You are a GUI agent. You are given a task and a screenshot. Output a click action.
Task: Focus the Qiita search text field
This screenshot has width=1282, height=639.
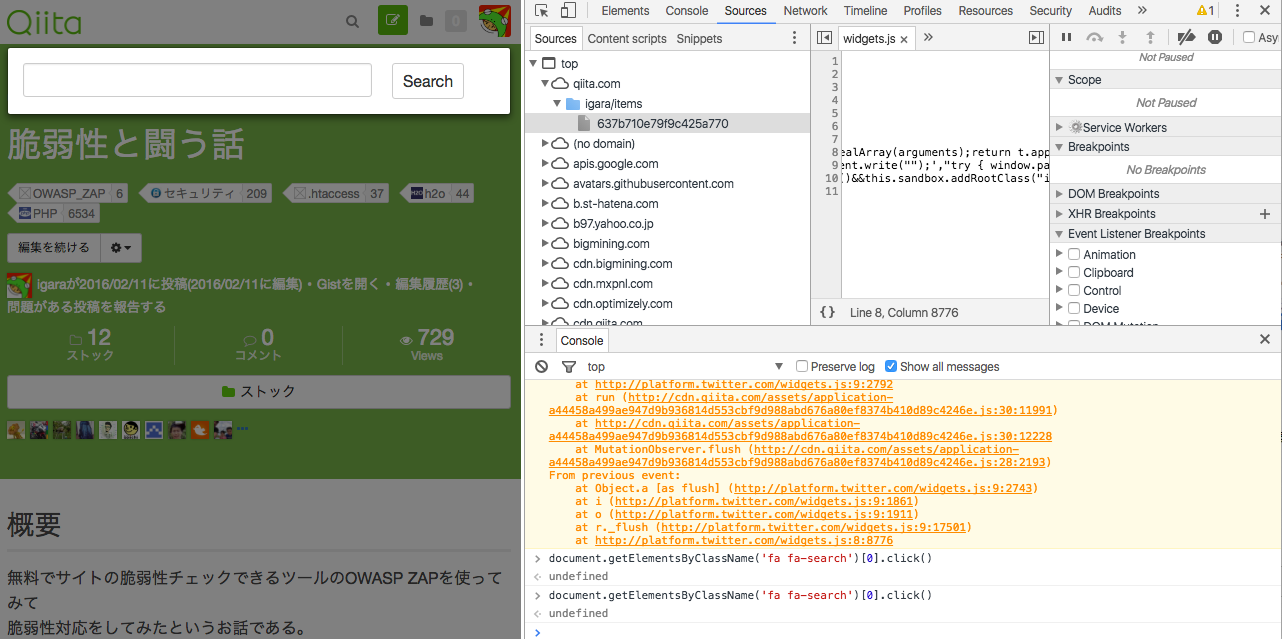(197, 81)
